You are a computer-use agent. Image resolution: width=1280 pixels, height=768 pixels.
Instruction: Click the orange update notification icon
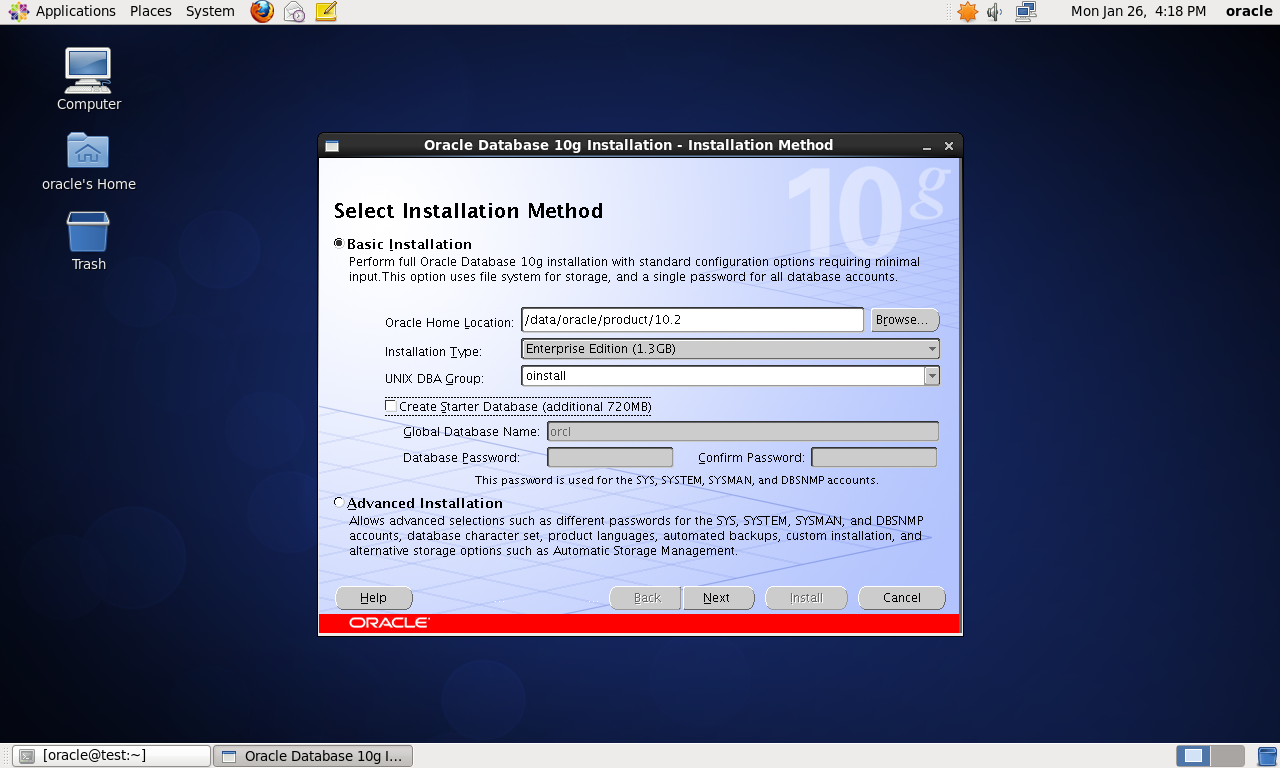pos(967,11)
